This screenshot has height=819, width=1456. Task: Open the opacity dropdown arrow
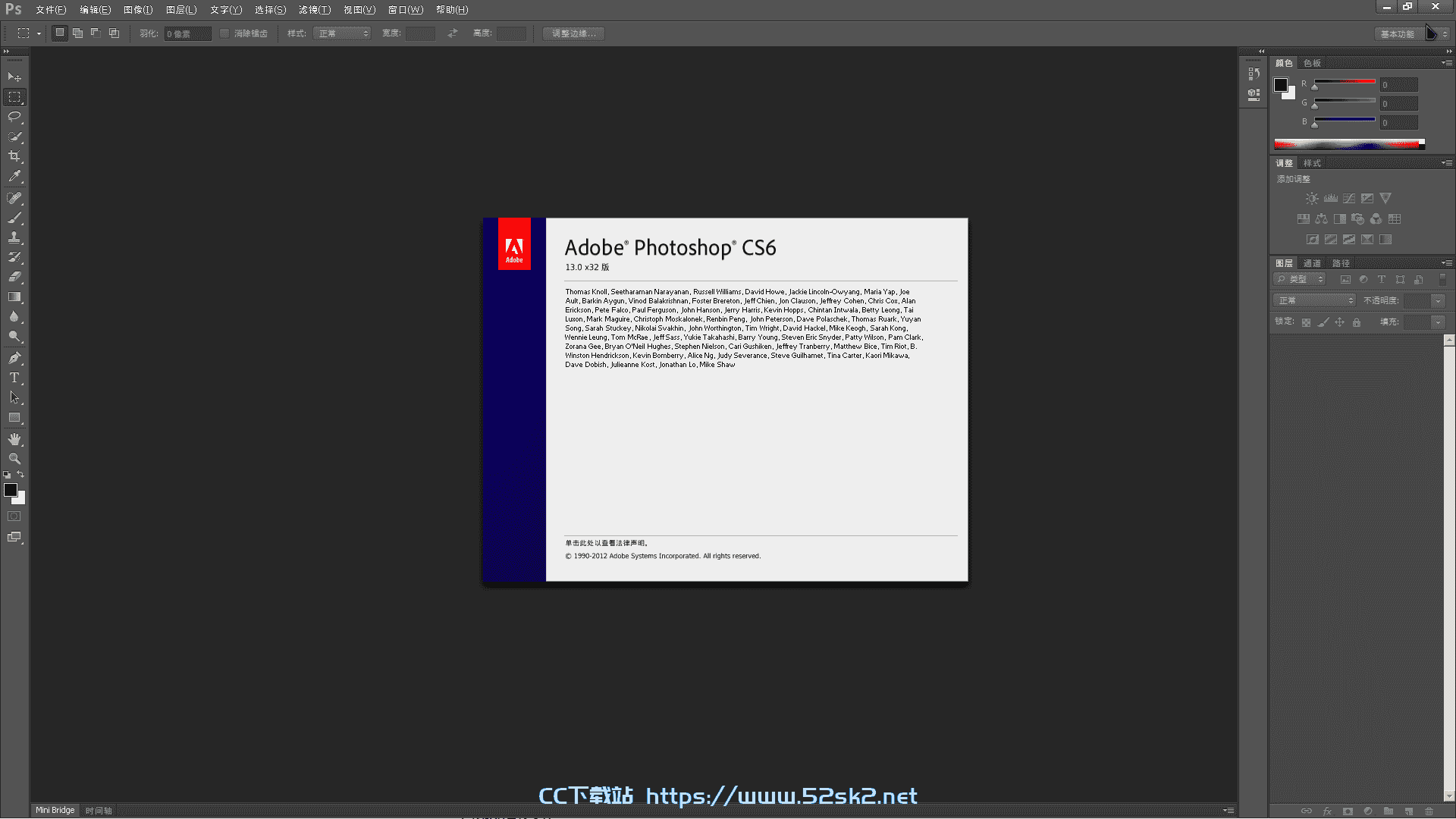point(1438,301)
